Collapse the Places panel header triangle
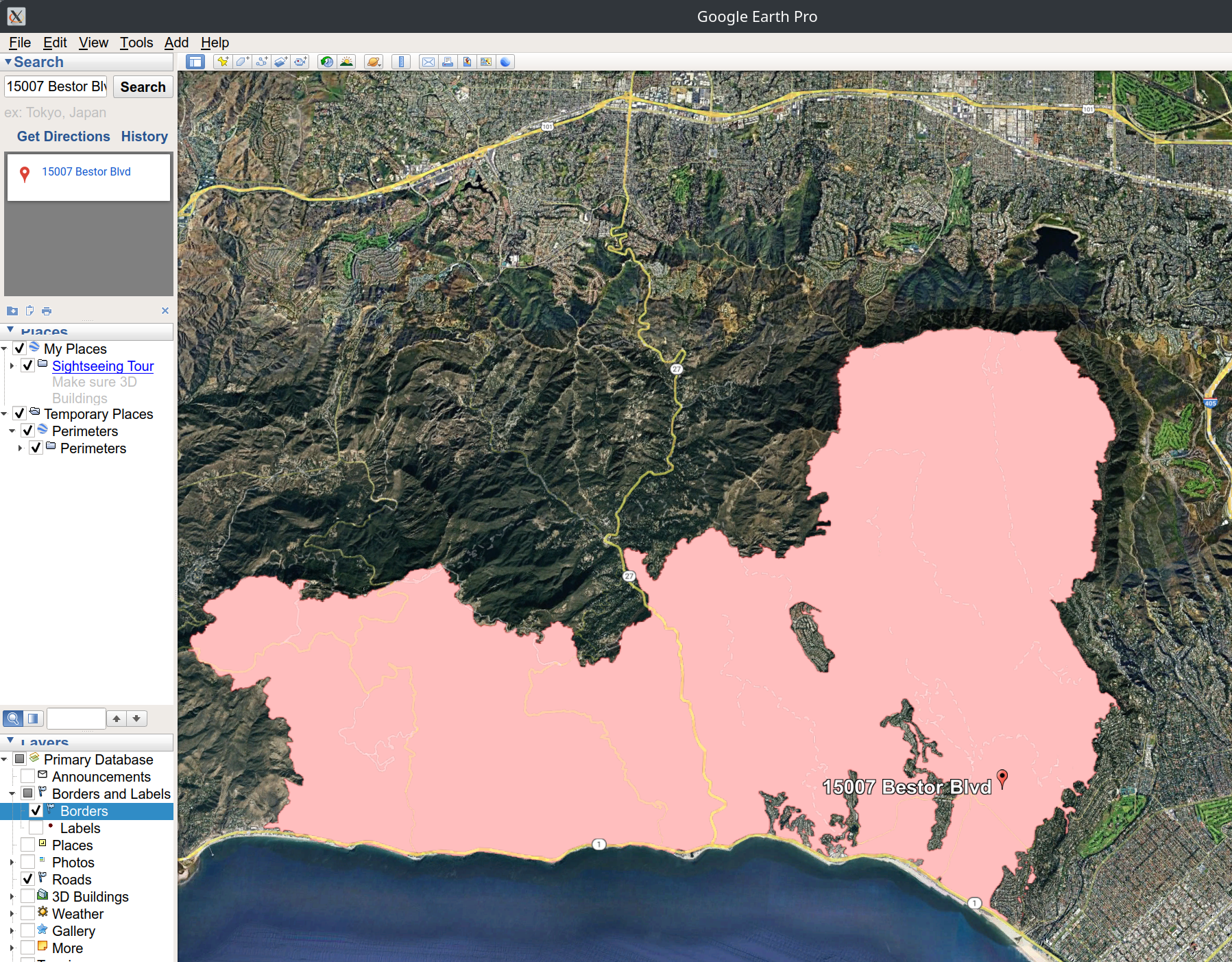The image size is (1232, 962). [x=10, y=330]
